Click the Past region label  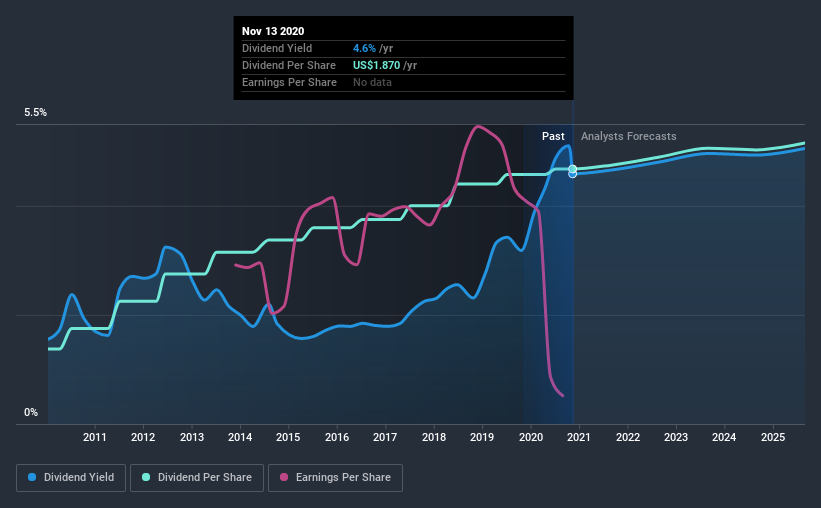point(553,136)
